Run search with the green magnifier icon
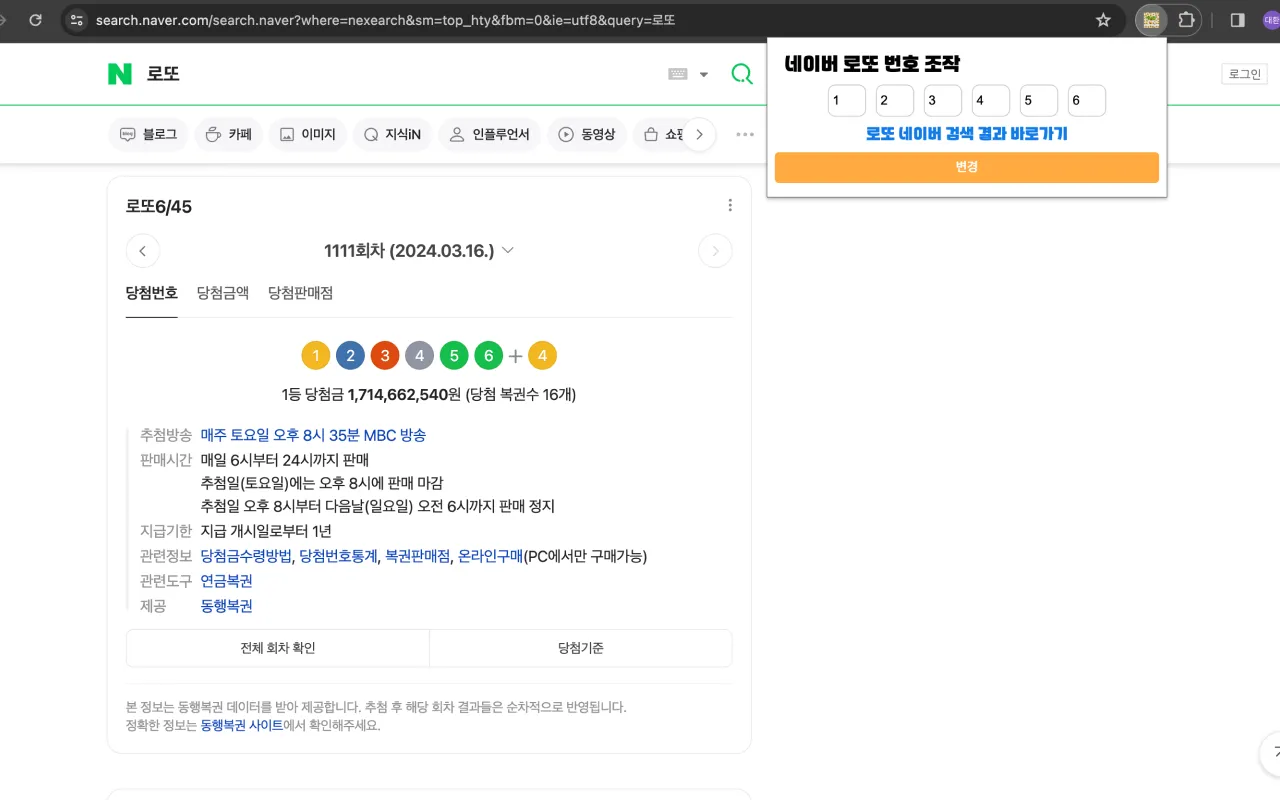 coord(742,74)
